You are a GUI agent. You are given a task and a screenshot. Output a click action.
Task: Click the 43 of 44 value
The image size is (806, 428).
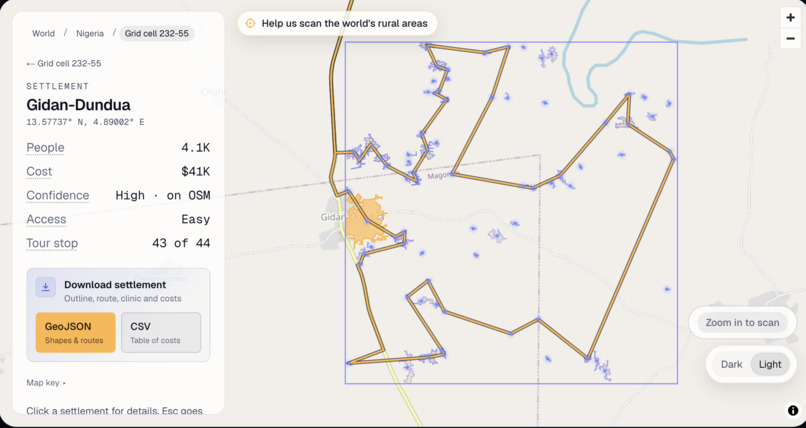click(181, 244)
